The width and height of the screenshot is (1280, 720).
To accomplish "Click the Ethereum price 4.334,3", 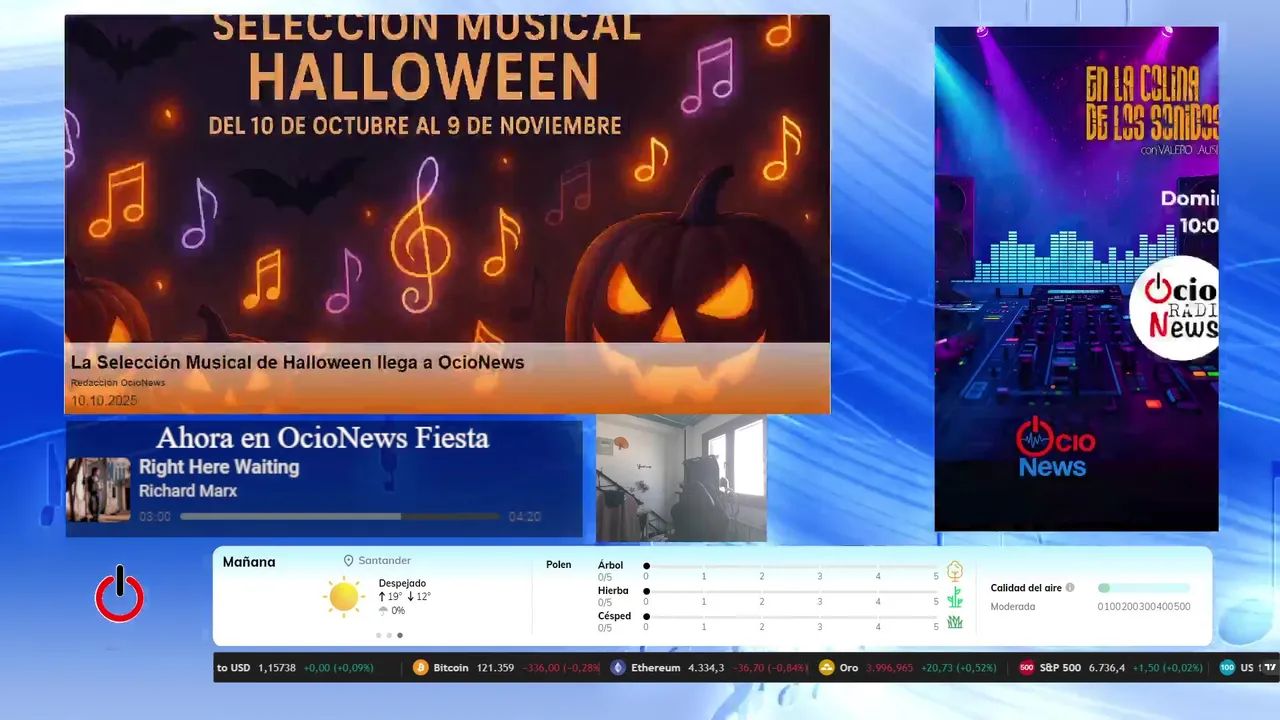I will point(706,668).
